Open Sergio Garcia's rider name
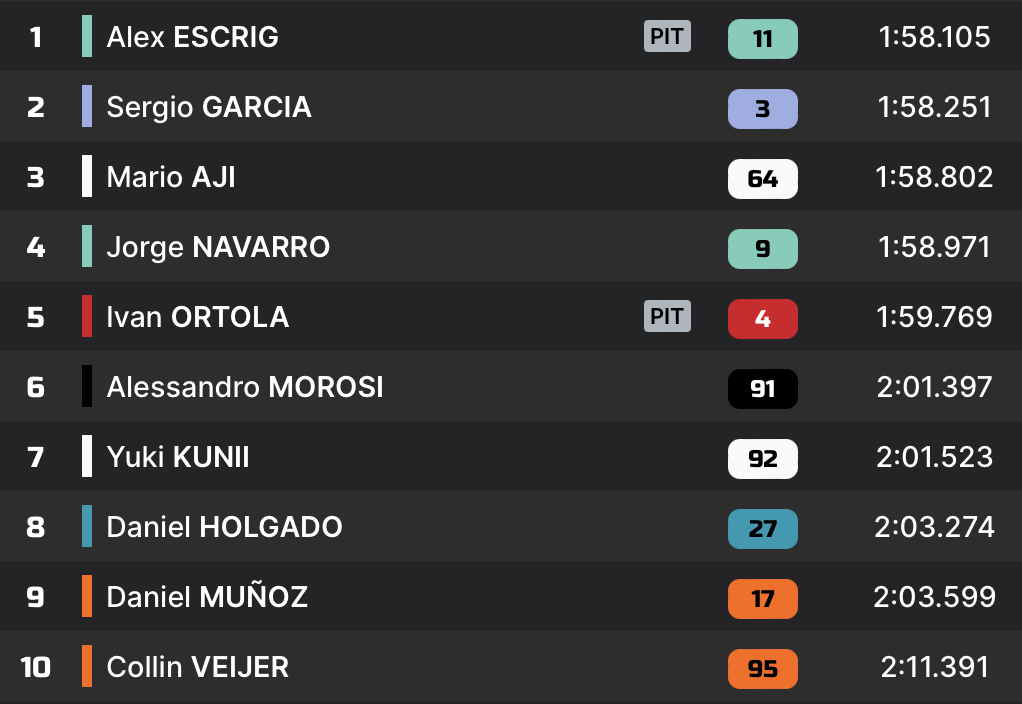 coord(209,107)
